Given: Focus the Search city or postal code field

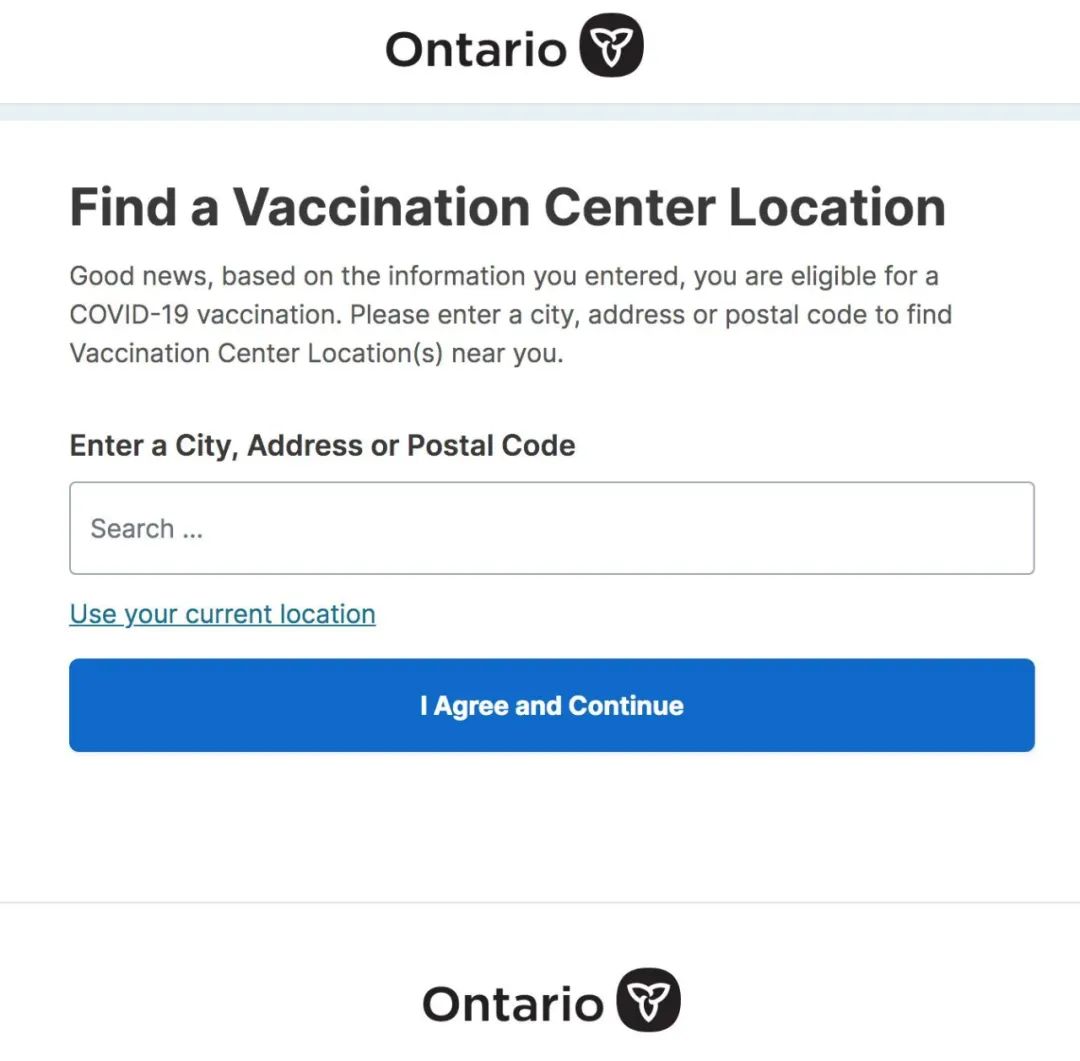Looking at the screenshot, I should click(x=552, y=528).
